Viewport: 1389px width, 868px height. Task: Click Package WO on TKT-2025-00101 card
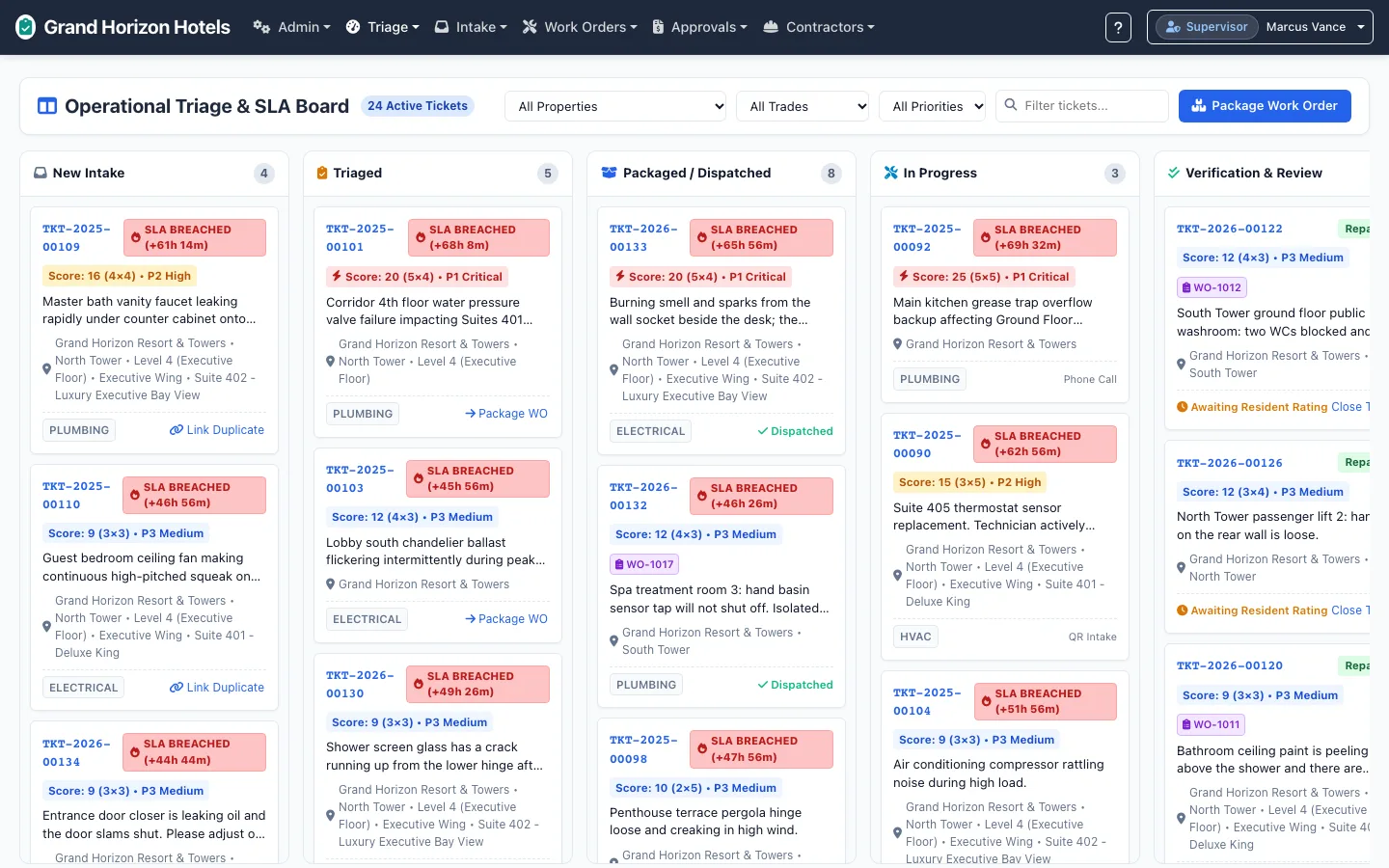pyautogui.click(x=506, y=414)
